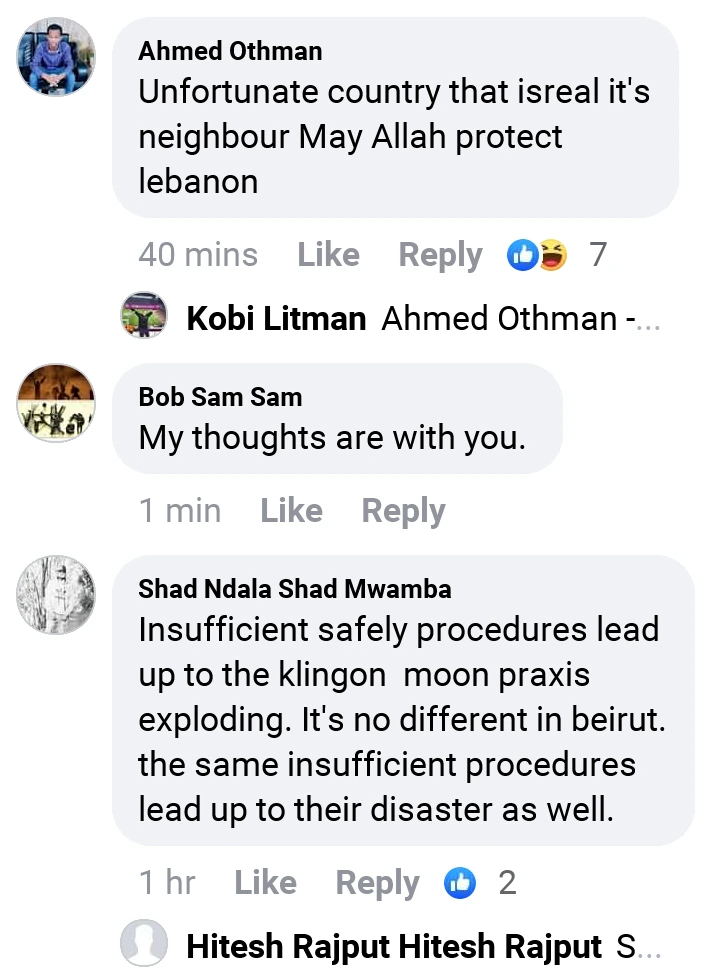The height and width of the screenshot is (975, 720).
Task: Open Ahmed Othman's profile picture
Action: [x=56, y=56]
